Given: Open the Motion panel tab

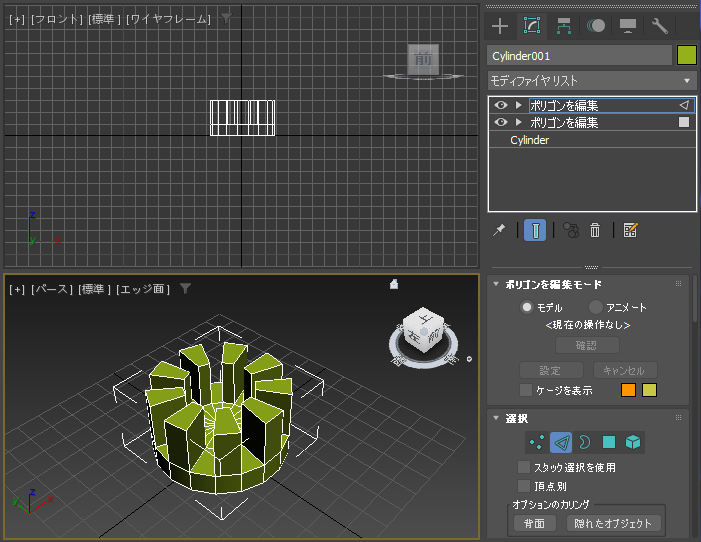Looking at the screenshot, I should click(596, 26).
